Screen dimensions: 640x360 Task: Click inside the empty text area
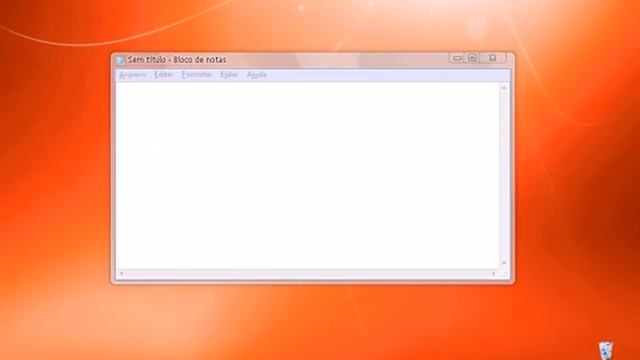point(308,176)
